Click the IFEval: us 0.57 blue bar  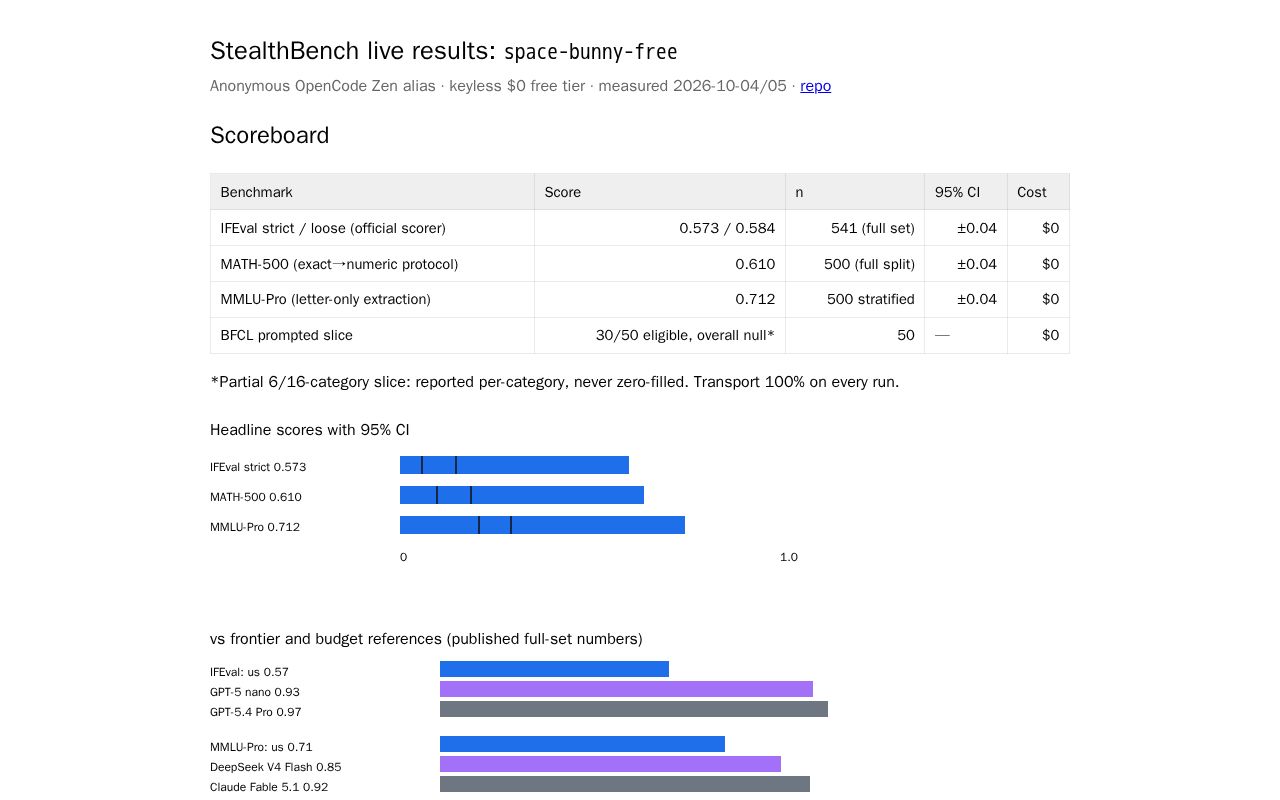point(554,669)
